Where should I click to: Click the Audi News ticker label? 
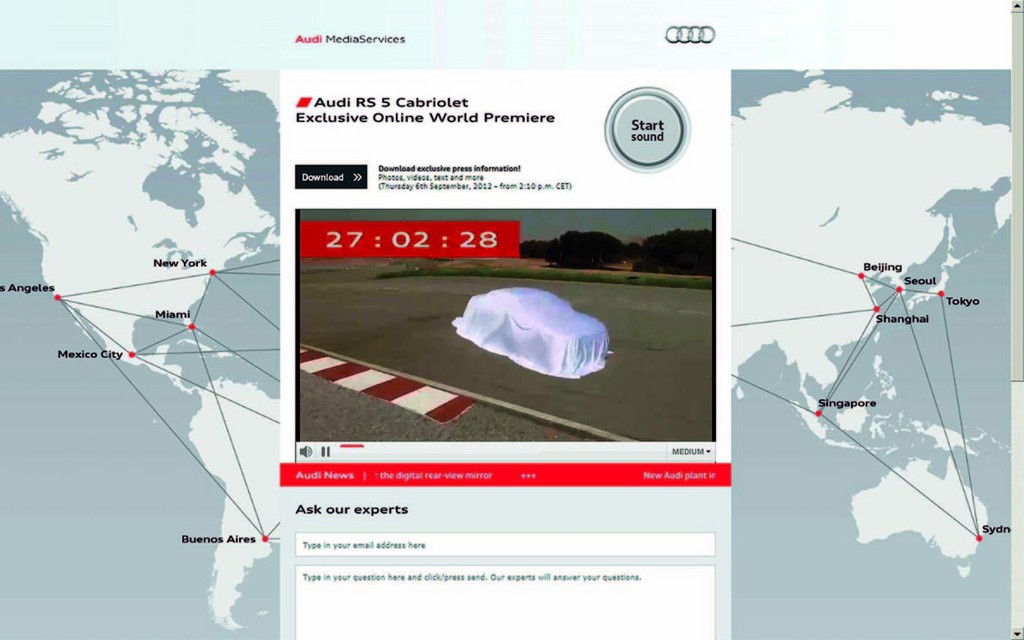click(325, 475)
